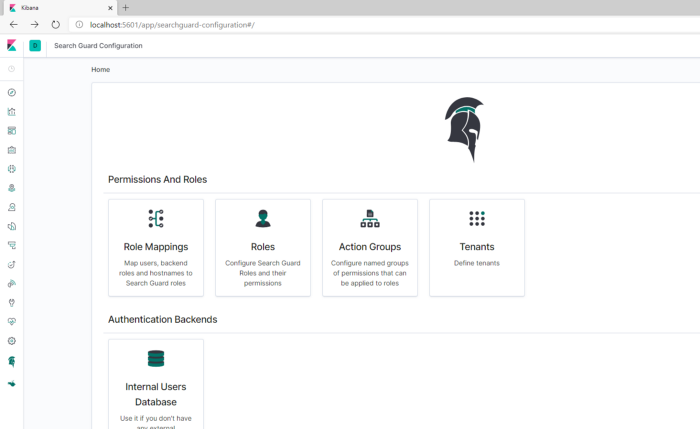
Task: Open the Action Groups card
Action: [370, 248]
